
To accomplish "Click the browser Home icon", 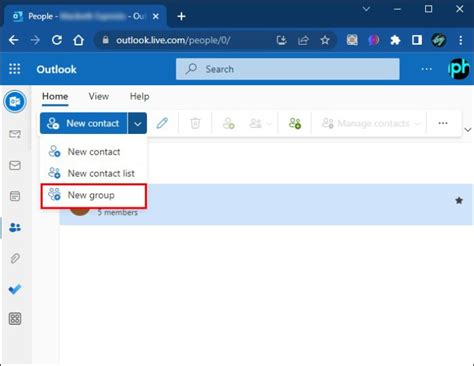I will pos(78,40).
